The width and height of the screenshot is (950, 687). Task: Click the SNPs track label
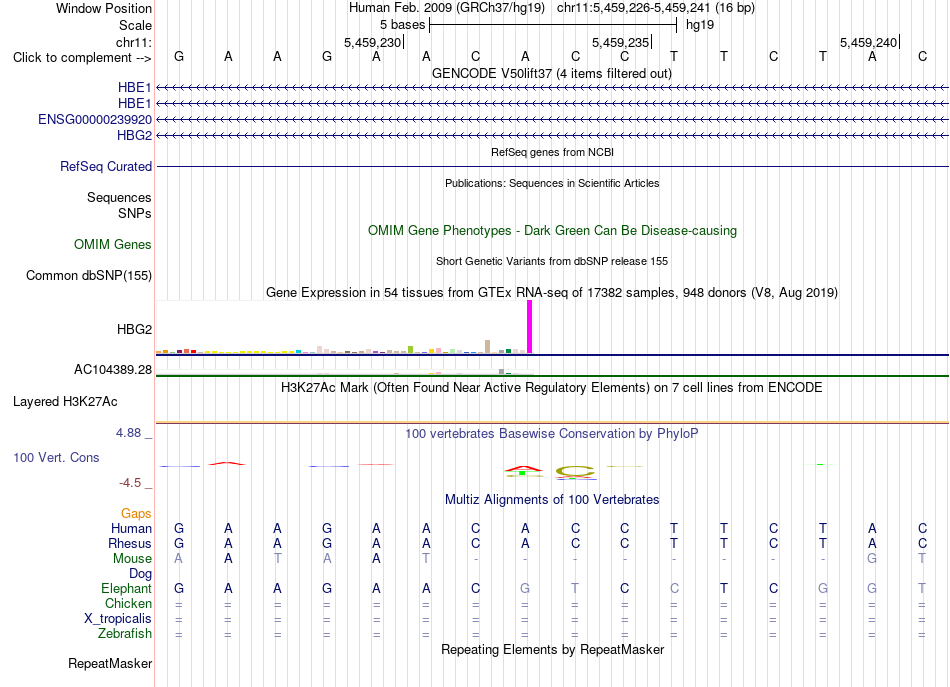[135, 213]
